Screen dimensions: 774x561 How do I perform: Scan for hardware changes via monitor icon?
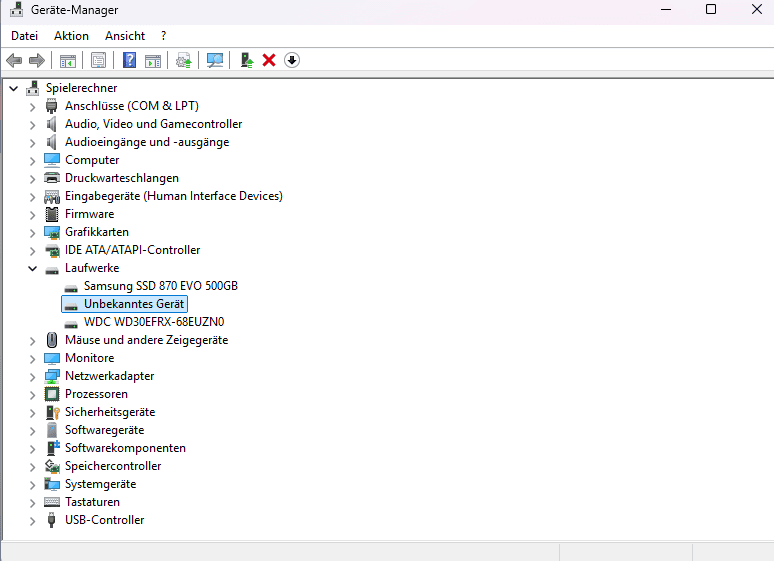[x=215, y=61]
